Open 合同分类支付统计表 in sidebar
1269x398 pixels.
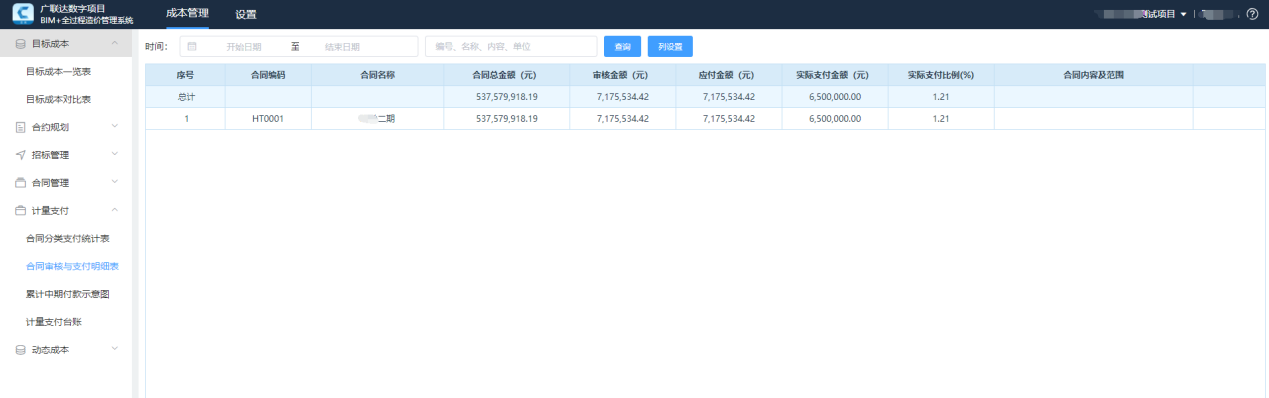pos(68,239)
